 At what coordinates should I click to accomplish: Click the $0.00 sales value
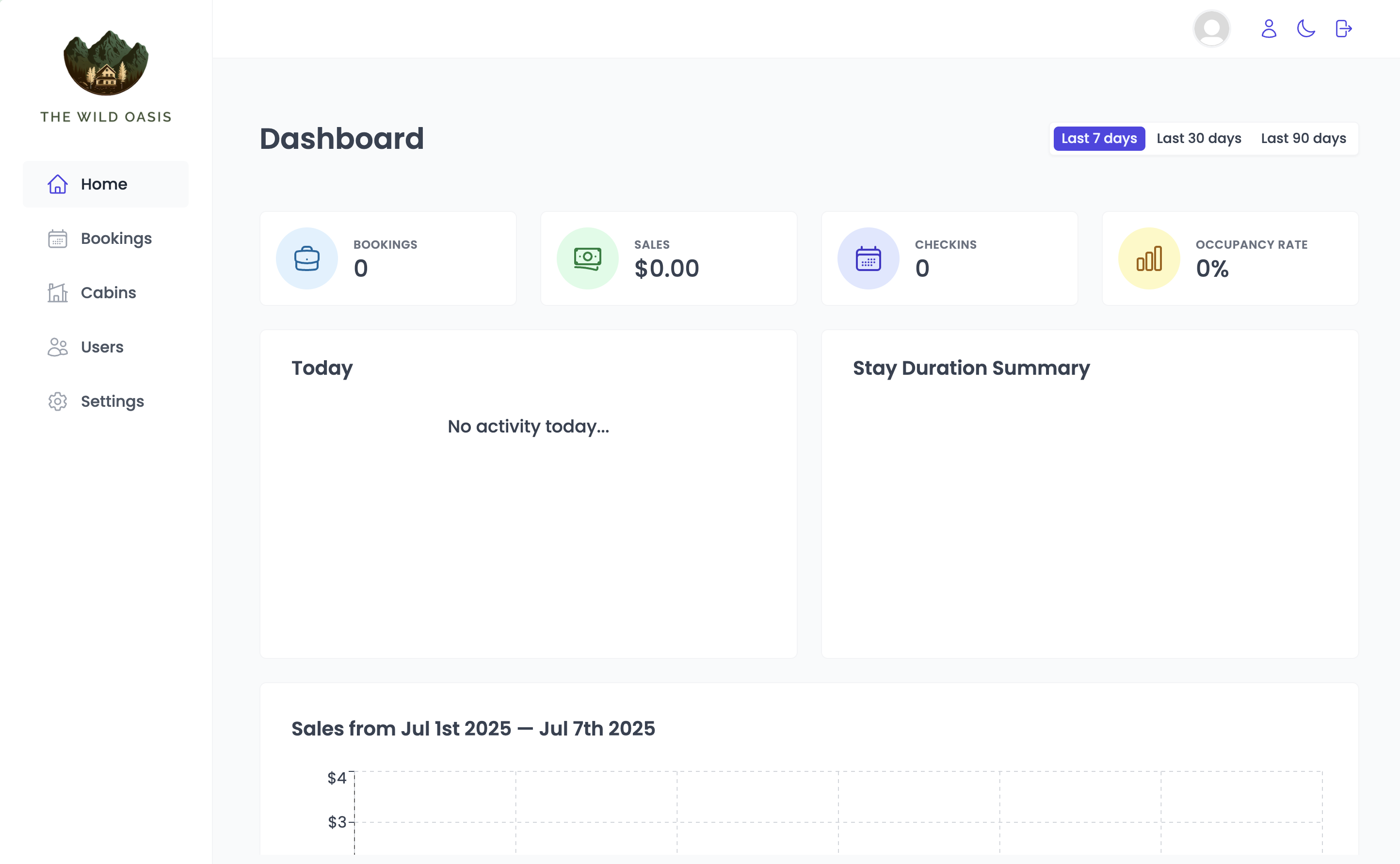click(666, 269)
